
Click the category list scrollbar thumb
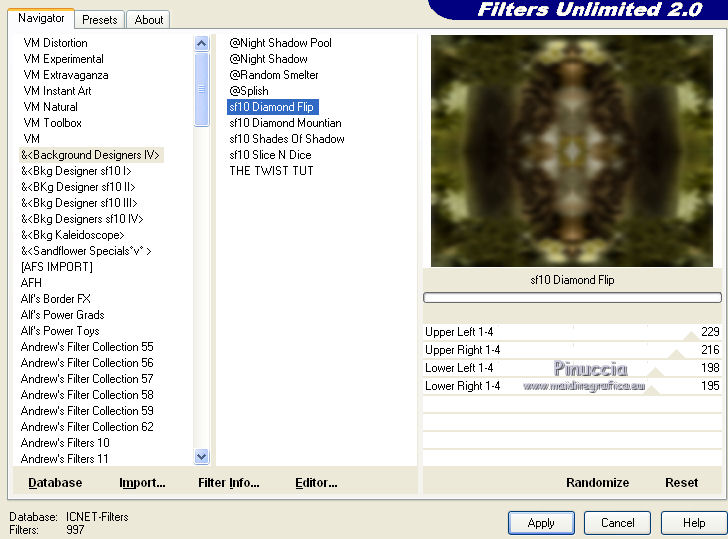click(202, 89)
